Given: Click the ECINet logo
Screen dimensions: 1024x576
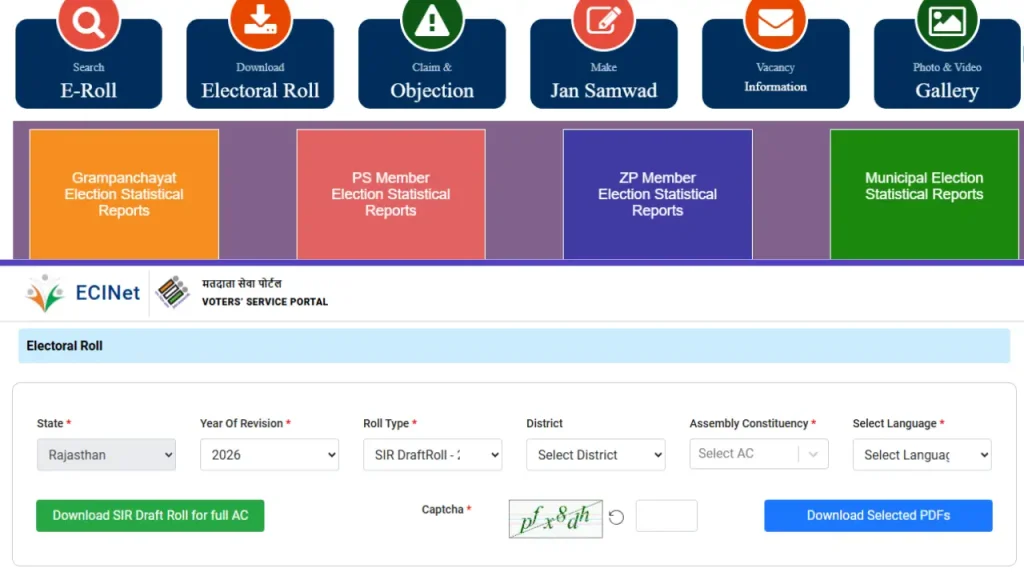Looking at the screenshot, I should (83, 293).
